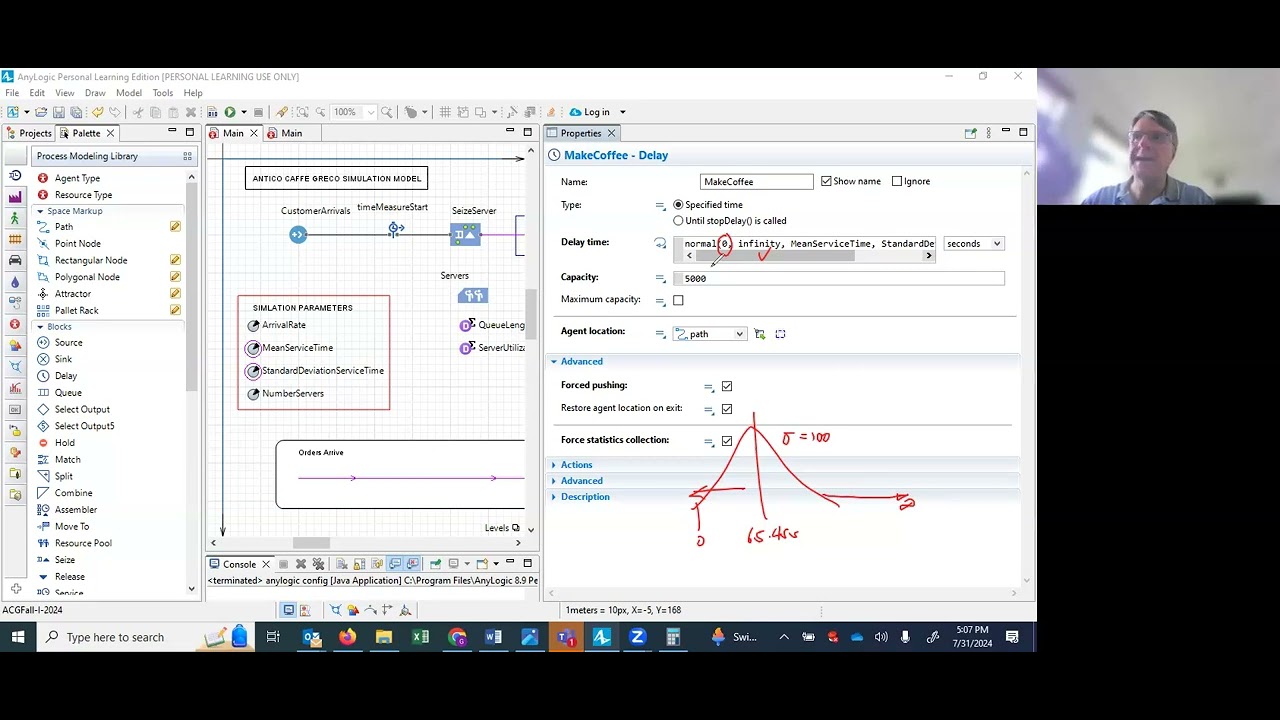Run the model with the green play icon

pos(230,112)
